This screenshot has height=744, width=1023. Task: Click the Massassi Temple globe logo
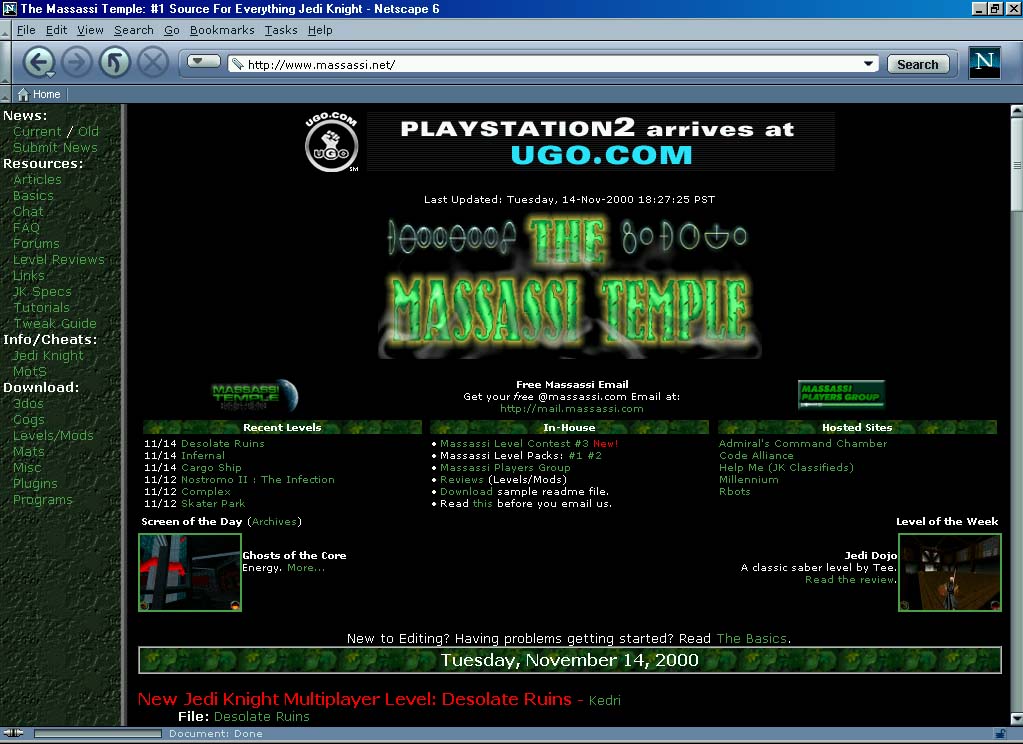point(255,395)
